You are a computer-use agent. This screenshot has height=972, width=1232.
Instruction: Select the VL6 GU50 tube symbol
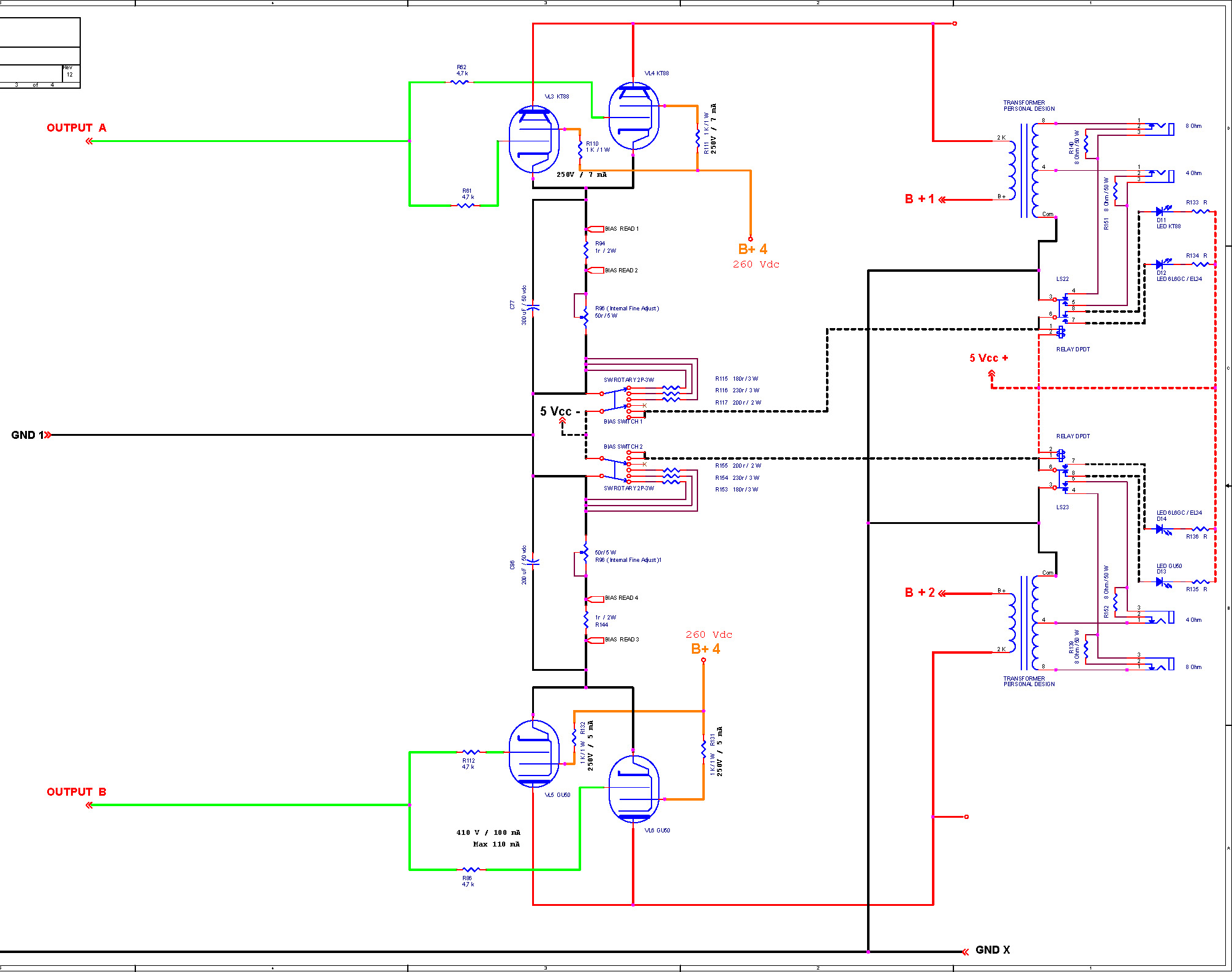[634, 789]
